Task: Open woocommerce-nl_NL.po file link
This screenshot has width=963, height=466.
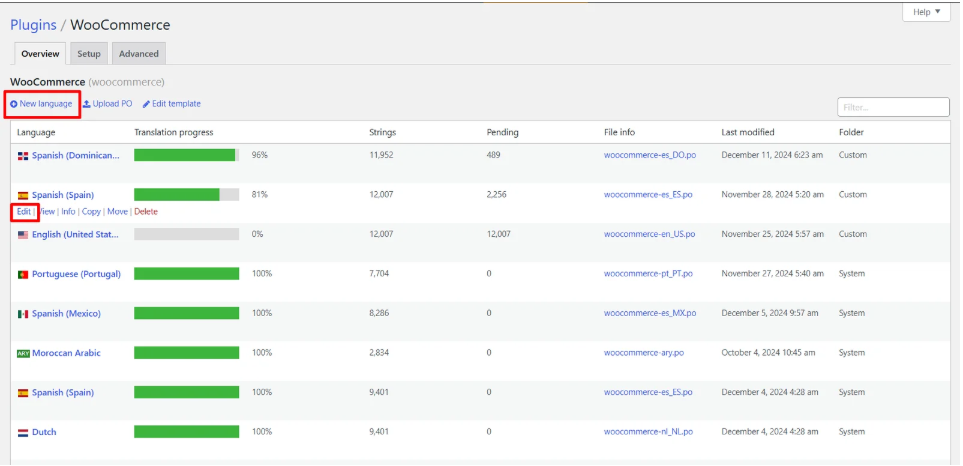Action: [648, 432]
